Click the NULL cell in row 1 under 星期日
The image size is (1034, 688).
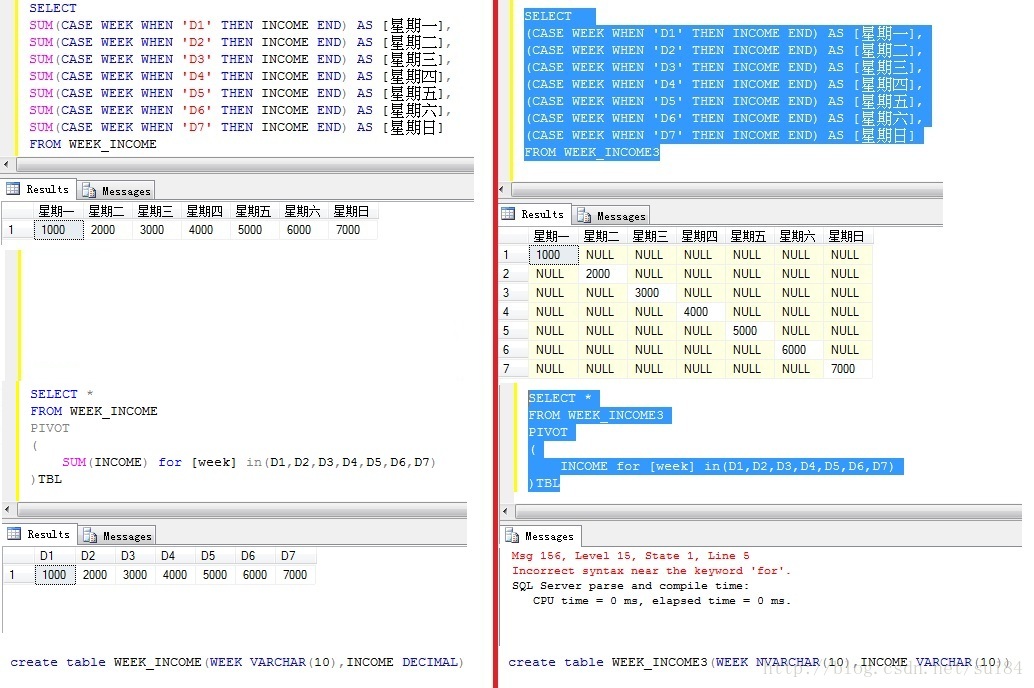[847, 255]
